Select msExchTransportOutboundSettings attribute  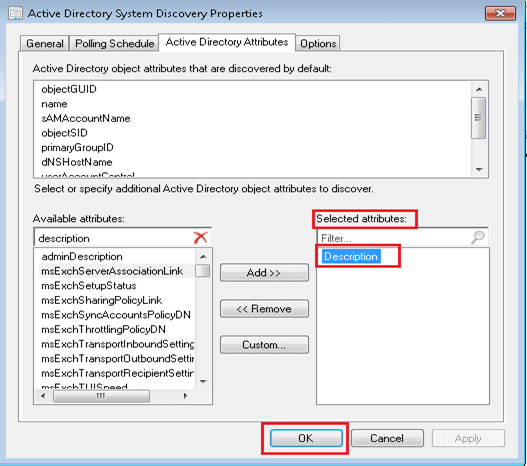(x=118, y=359)
